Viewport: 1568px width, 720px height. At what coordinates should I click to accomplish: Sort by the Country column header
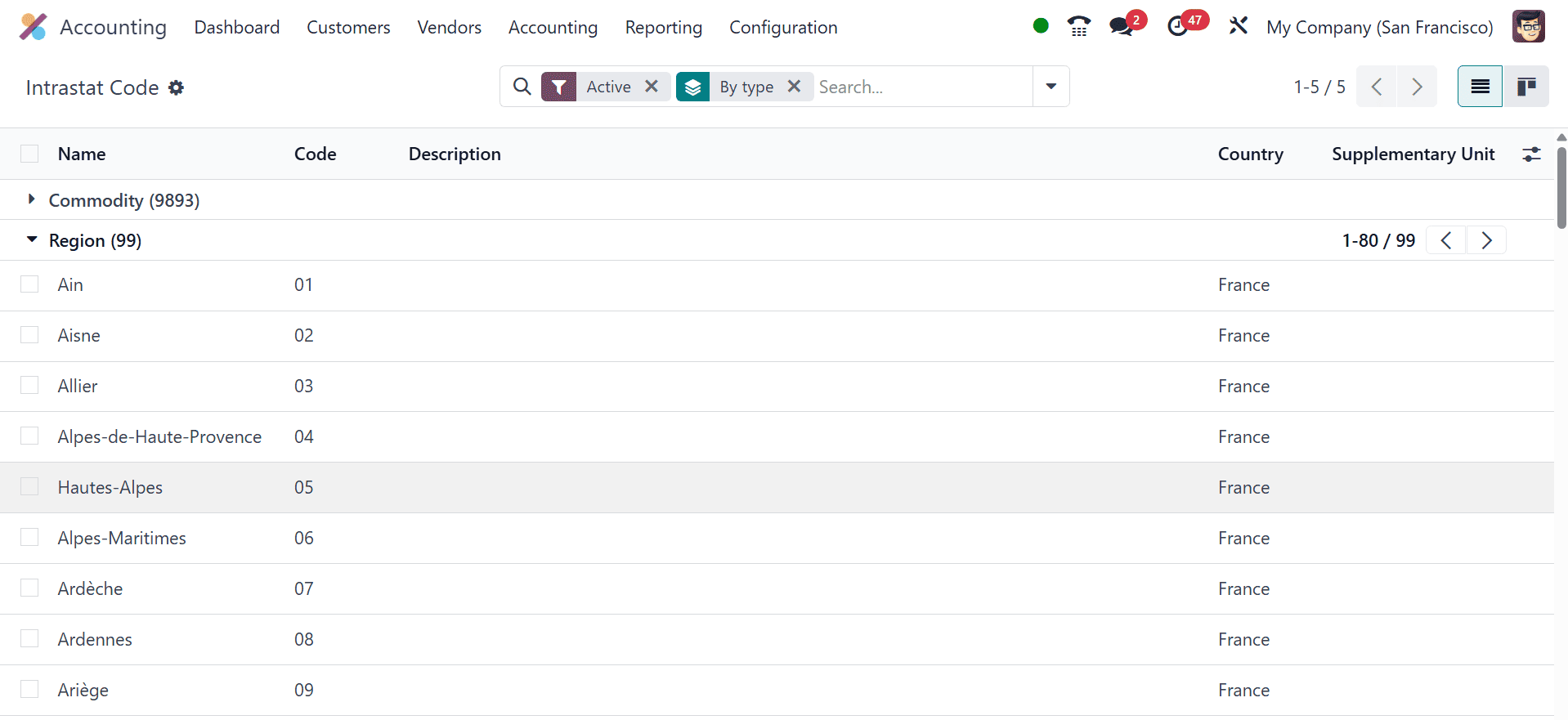tap(1250, 154)
